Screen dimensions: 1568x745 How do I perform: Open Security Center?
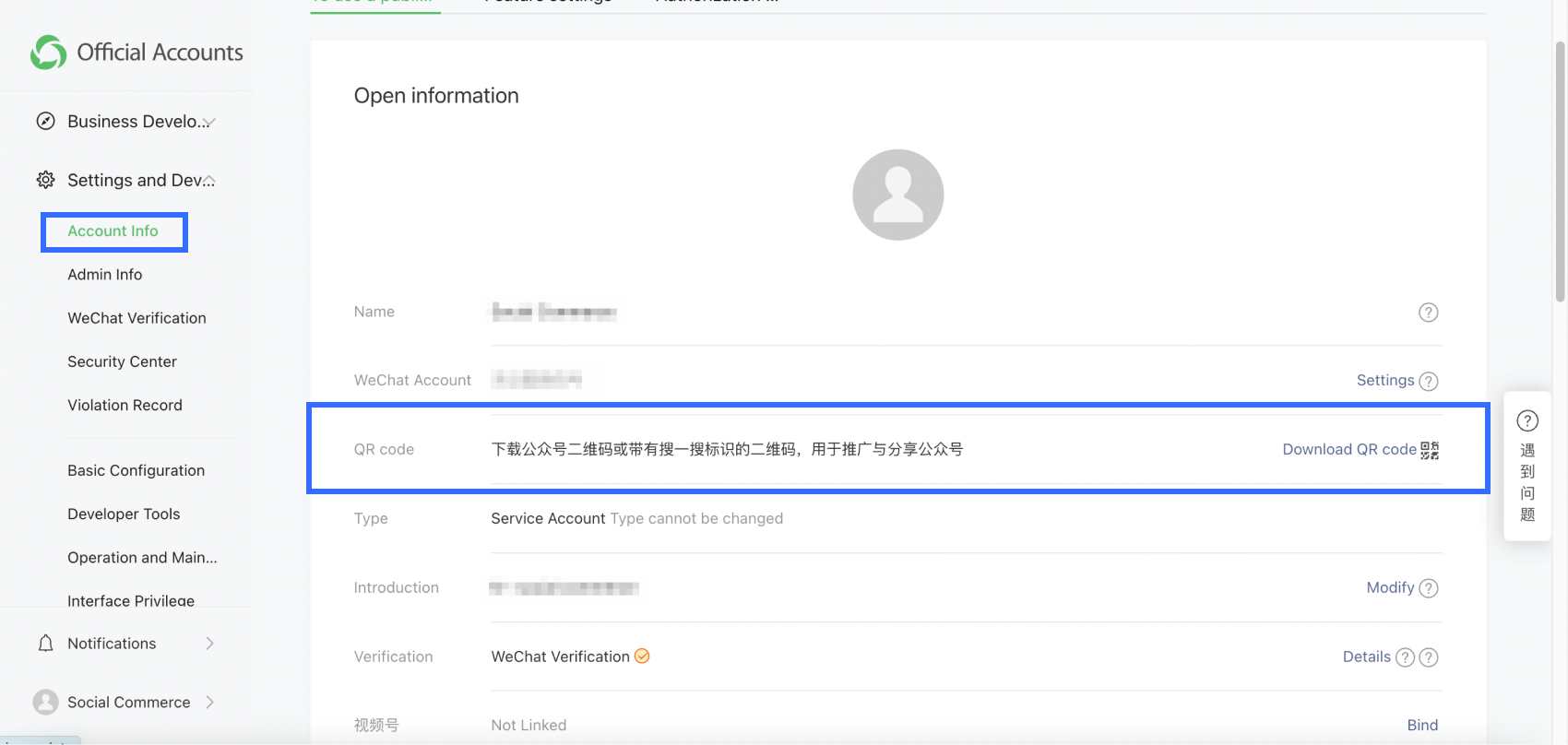[x=122, y=361]
